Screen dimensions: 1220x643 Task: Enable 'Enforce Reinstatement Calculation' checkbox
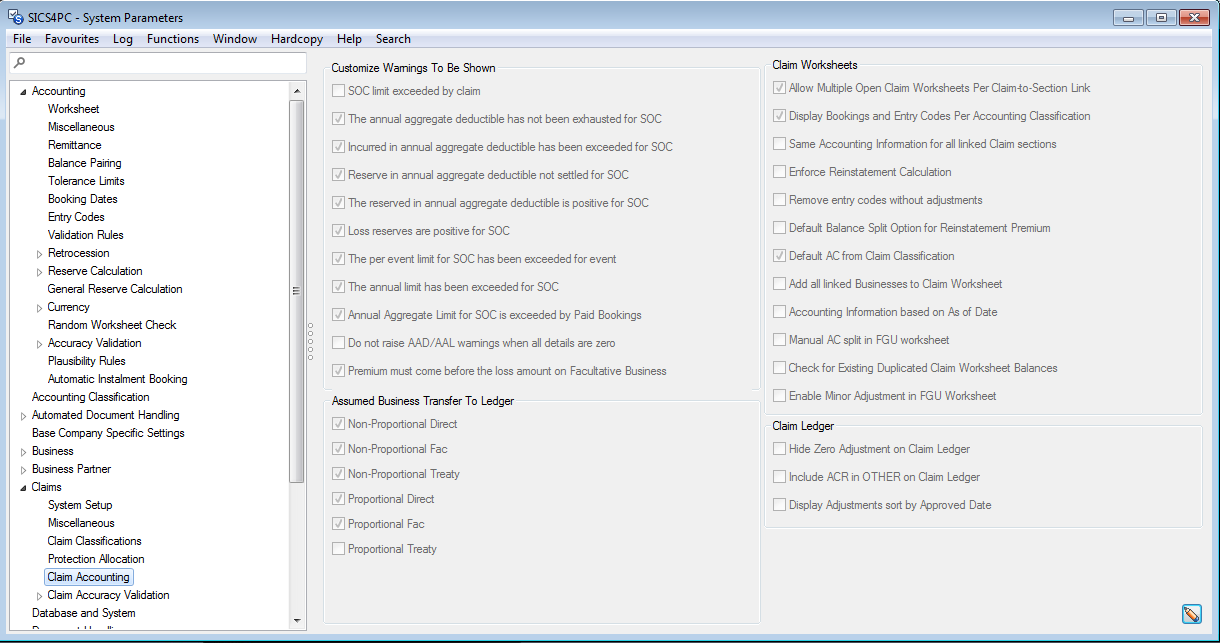coord(780,172)
